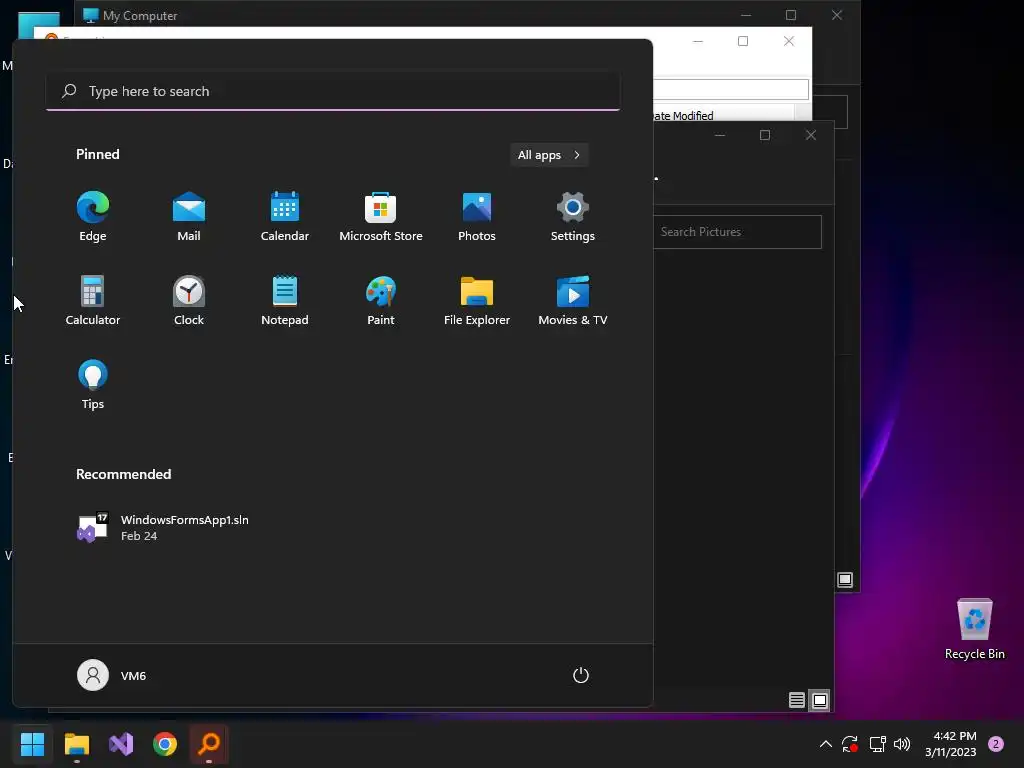This screenshot has height=768, width=1024.
Task: Open the Calendar app
Action: point(285,216)
